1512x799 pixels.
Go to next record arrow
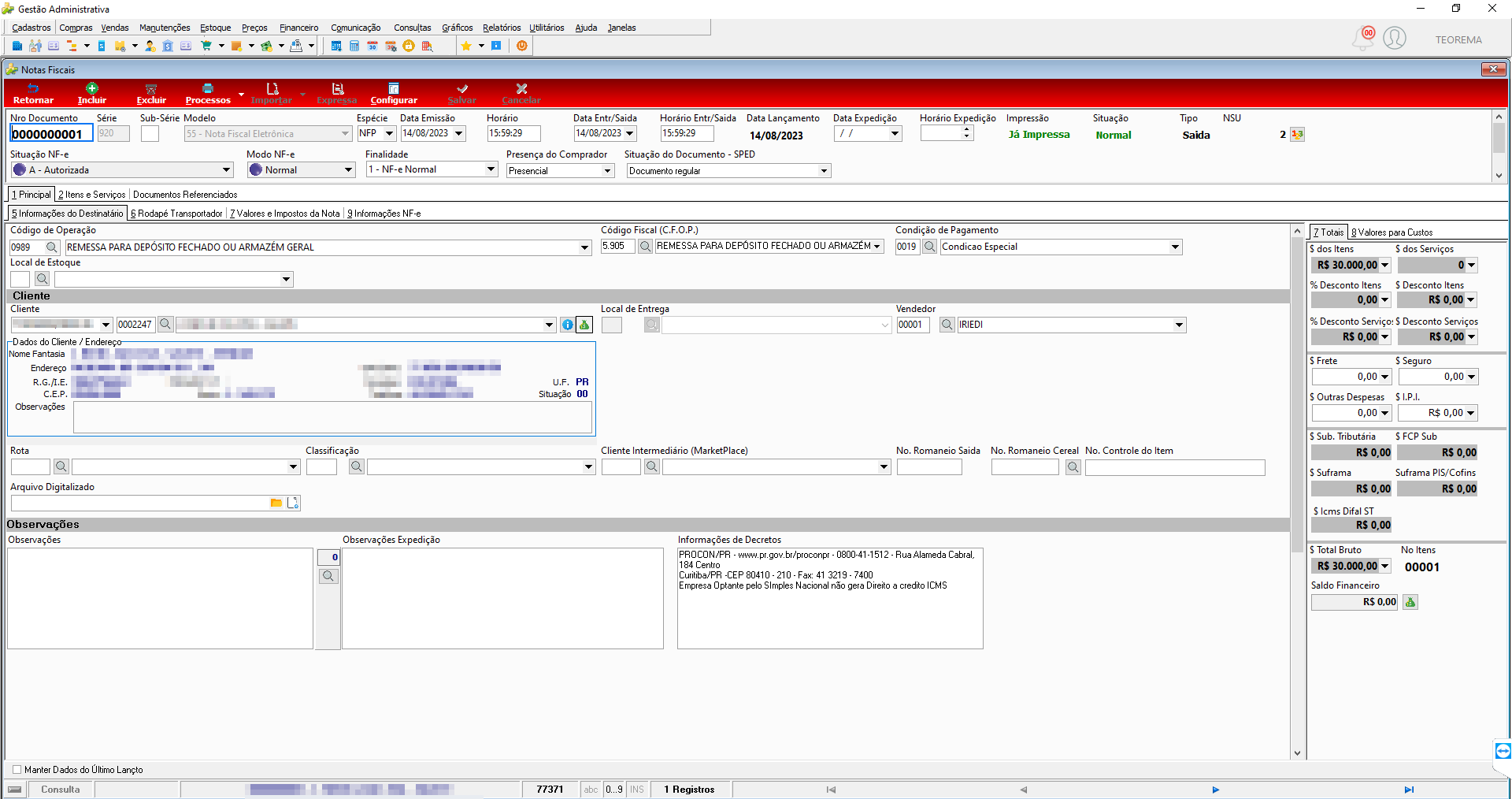click(x=1215, y=790)
